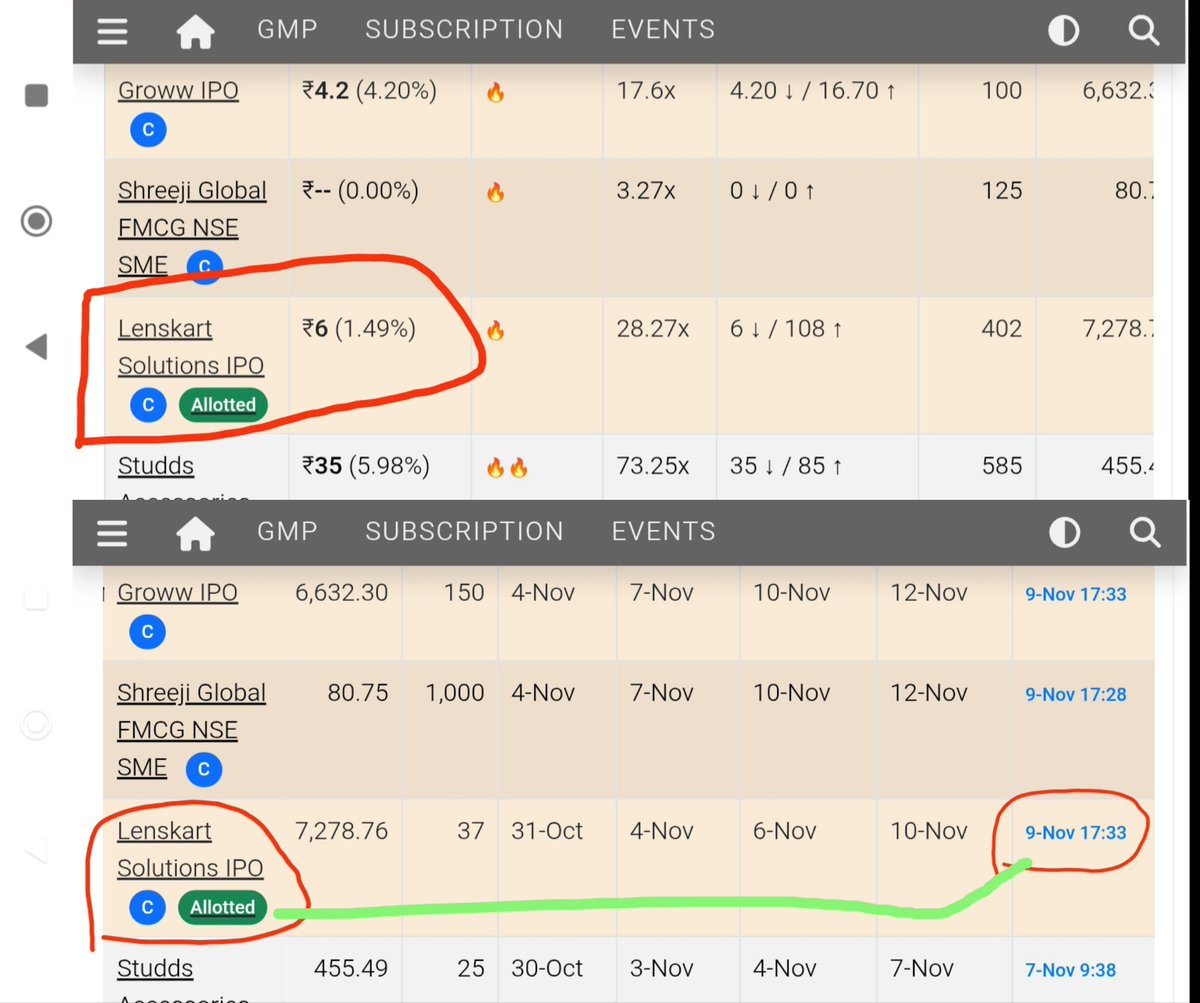
Task: Open the Studds link in the 455.49 row
Action: pos(155,968)
